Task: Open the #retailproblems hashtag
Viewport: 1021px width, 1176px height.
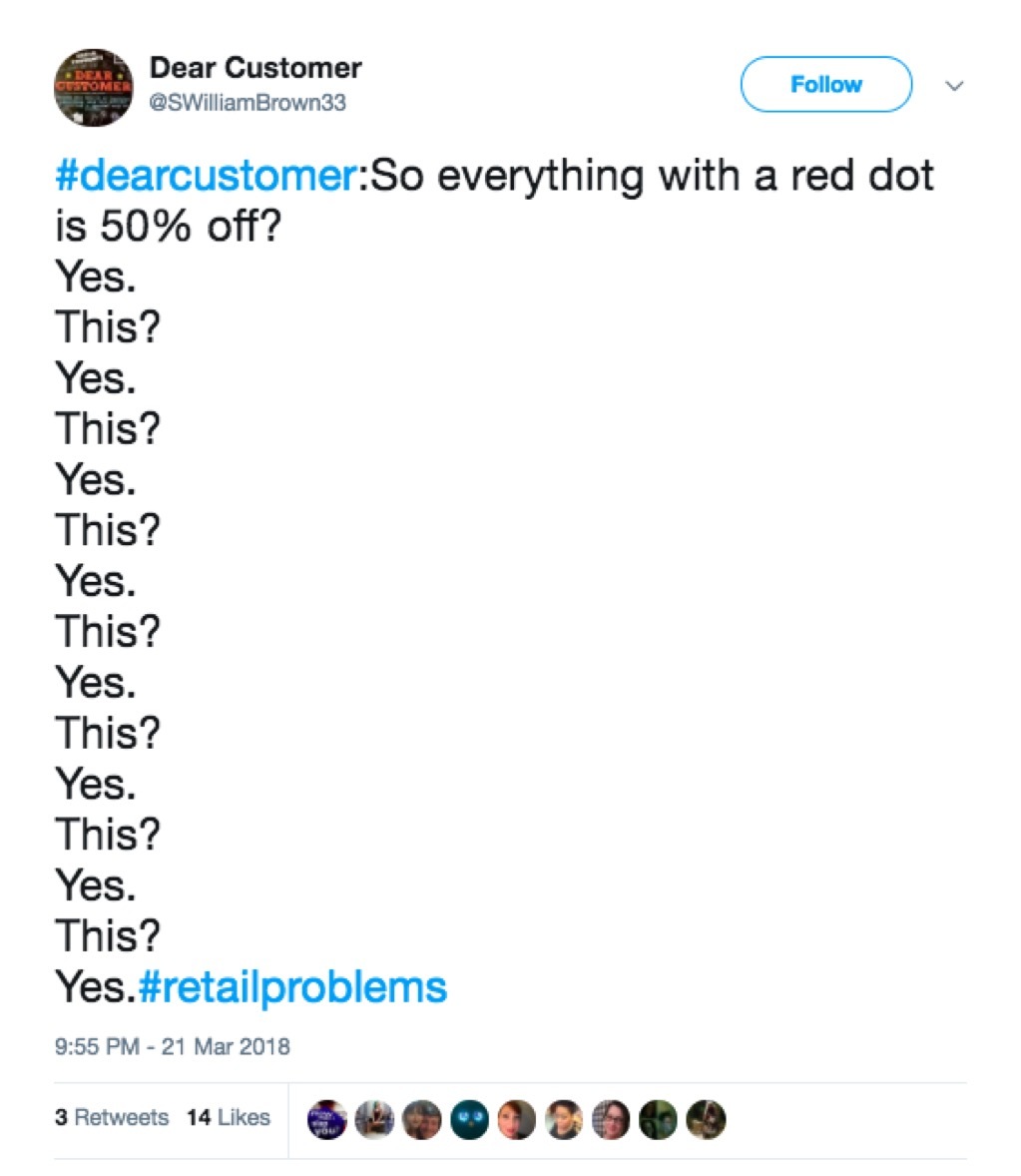Action: click(x=291, y=986)
